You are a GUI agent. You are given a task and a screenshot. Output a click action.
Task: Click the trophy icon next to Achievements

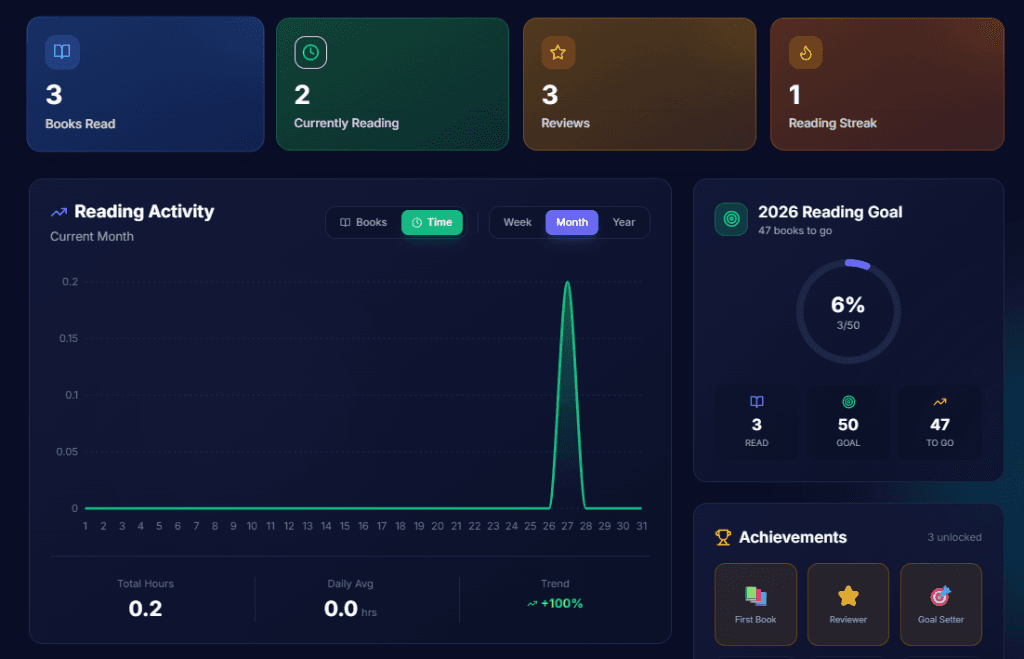pyautogui.click(x=723, y=538)
